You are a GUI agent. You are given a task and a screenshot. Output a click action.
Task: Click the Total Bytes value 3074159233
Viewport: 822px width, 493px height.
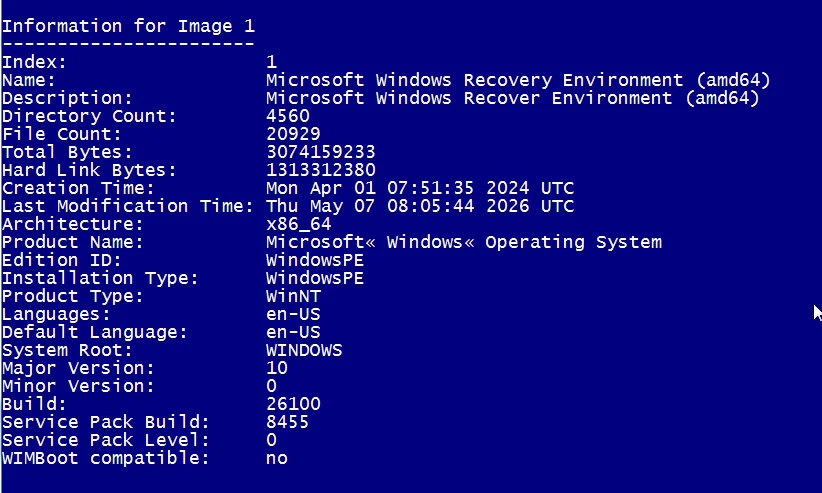321,152
